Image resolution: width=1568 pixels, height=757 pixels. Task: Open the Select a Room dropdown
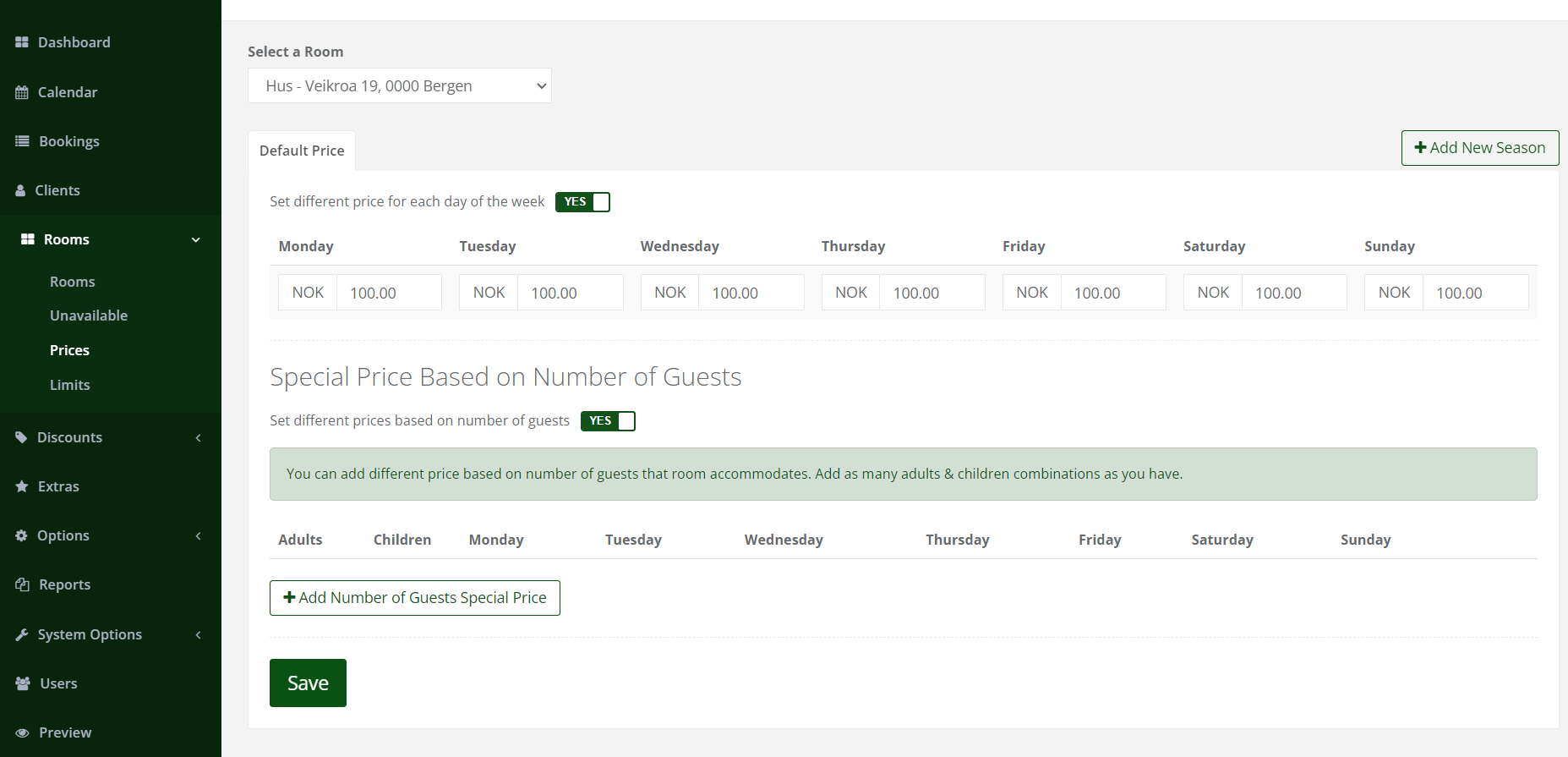399,86
